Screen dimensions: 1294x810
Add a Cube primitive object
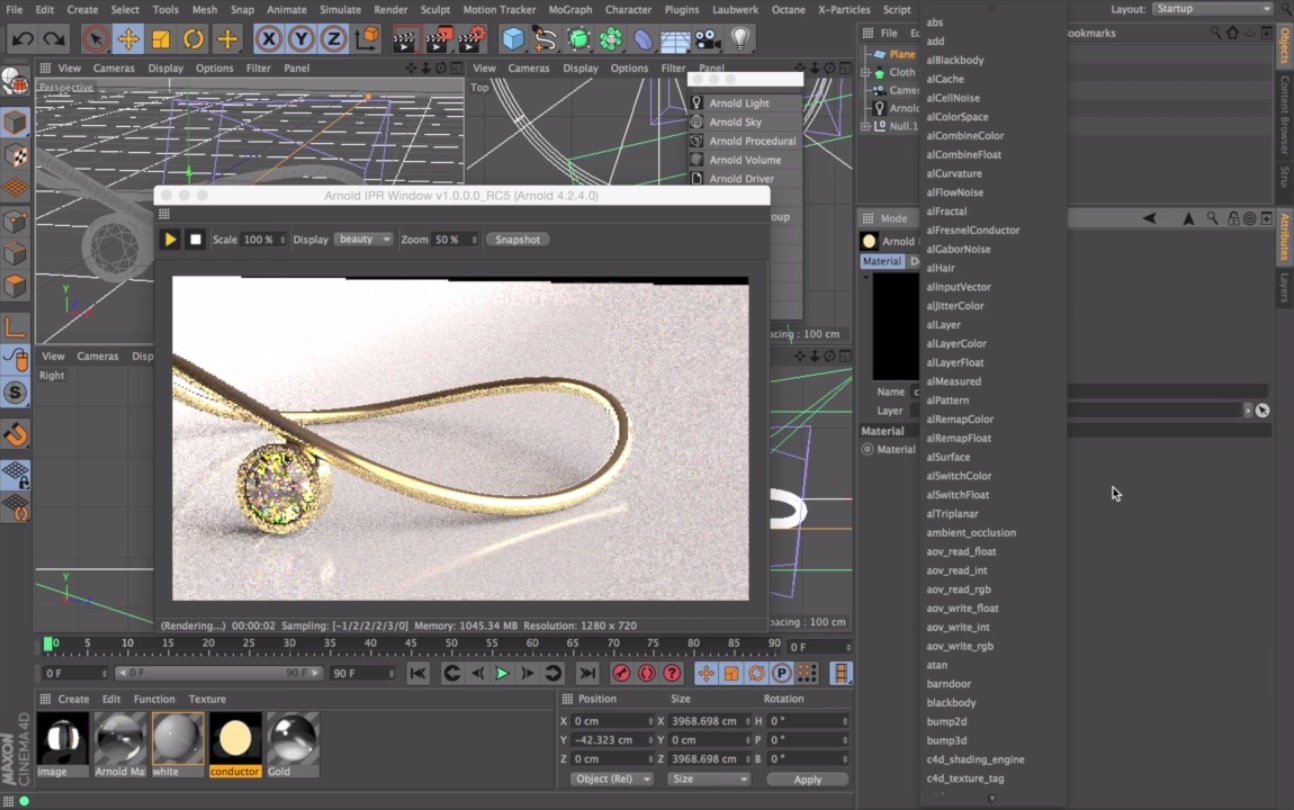513,40
